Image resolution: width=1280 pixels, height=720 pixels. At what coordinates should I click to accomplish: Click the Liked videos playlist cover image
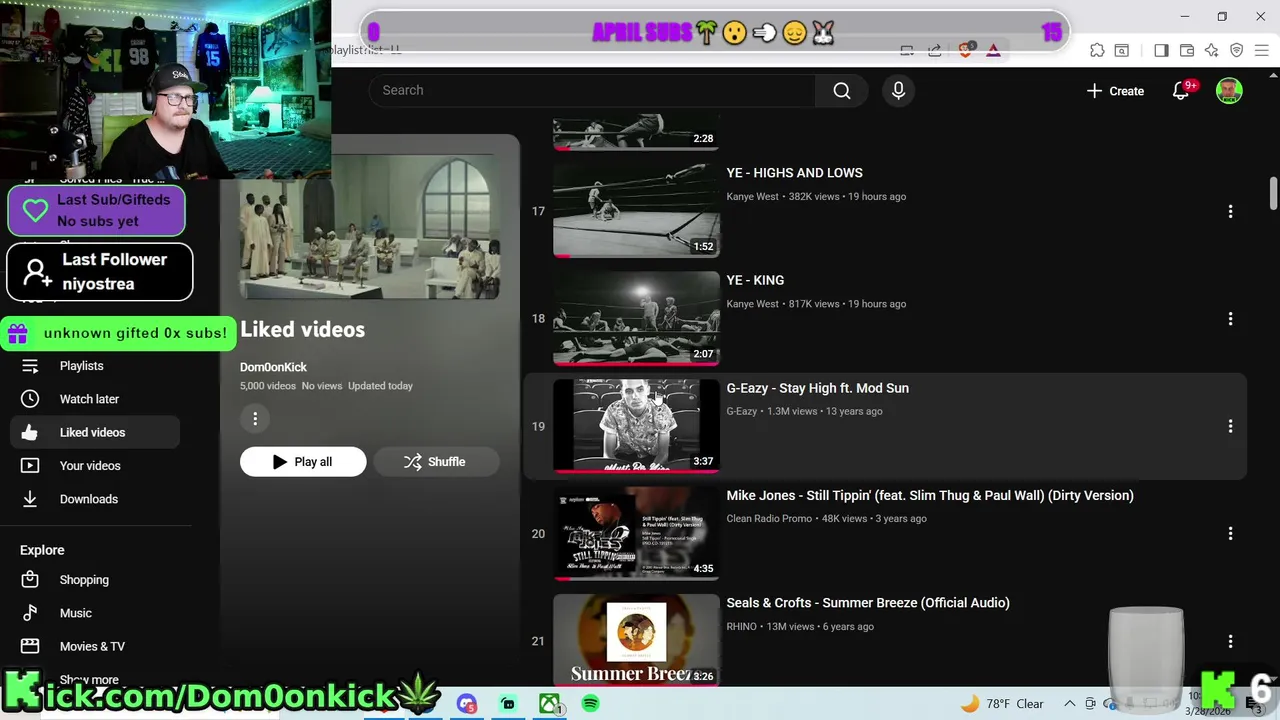point(370,228)
